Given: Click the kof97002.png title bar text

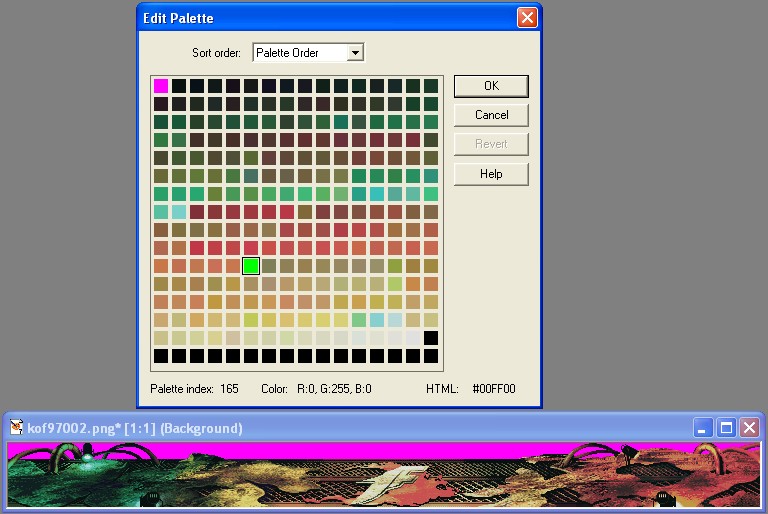Looking at the screenshot, I should tap(135, 428).
